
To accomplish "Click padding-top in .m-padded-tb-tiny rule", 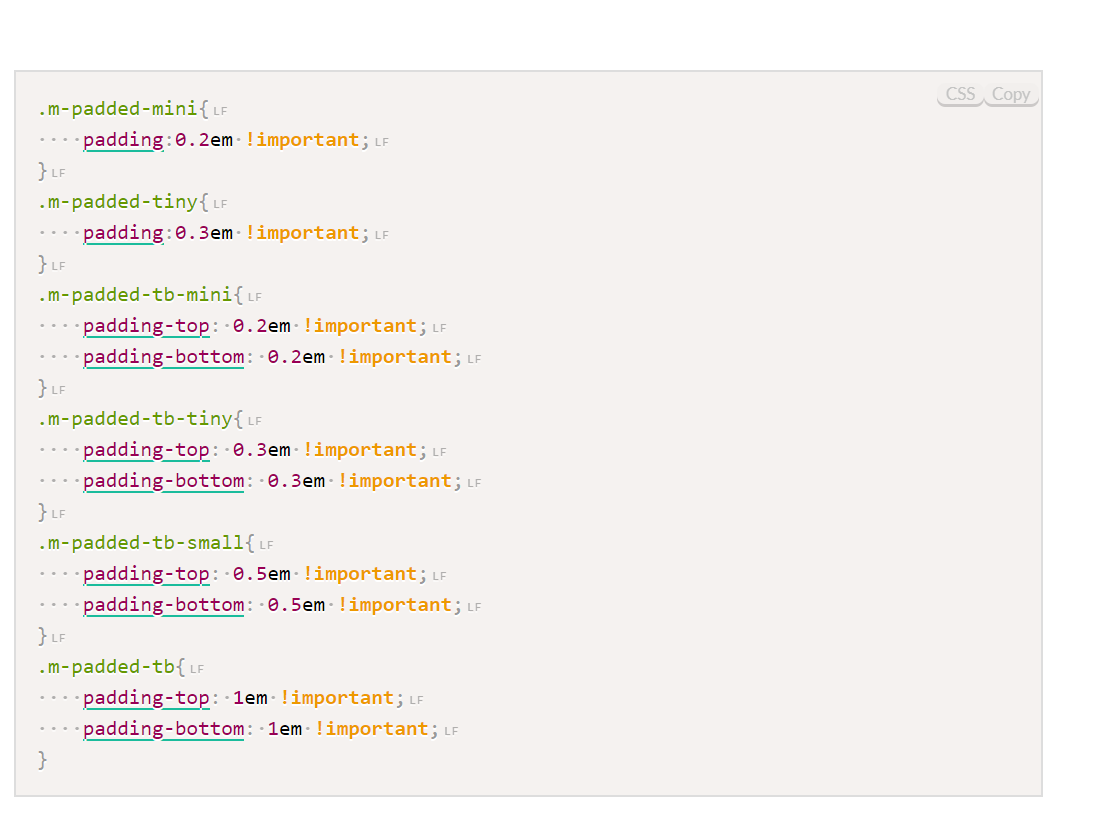I will pyautogui.click(x=146, y=450).
